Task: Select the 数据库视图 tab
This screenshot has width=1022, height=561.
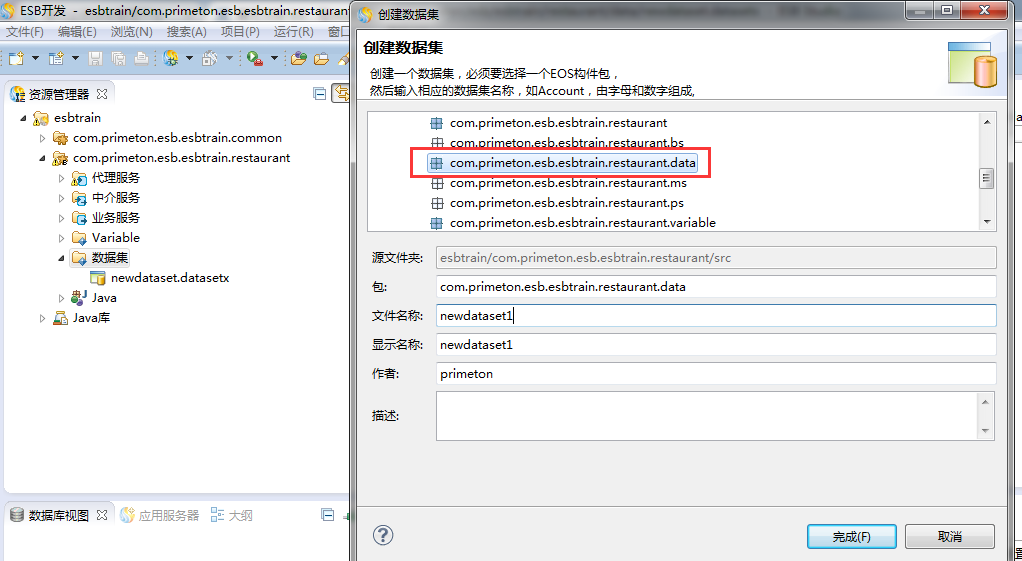Action: point(58,515)
